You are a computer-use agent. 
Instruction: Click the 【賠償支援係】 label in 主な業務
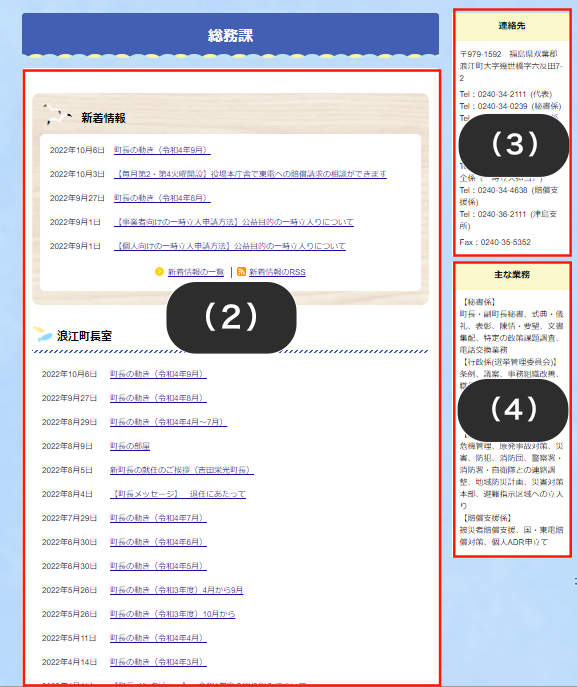click(x=487, y=518)
